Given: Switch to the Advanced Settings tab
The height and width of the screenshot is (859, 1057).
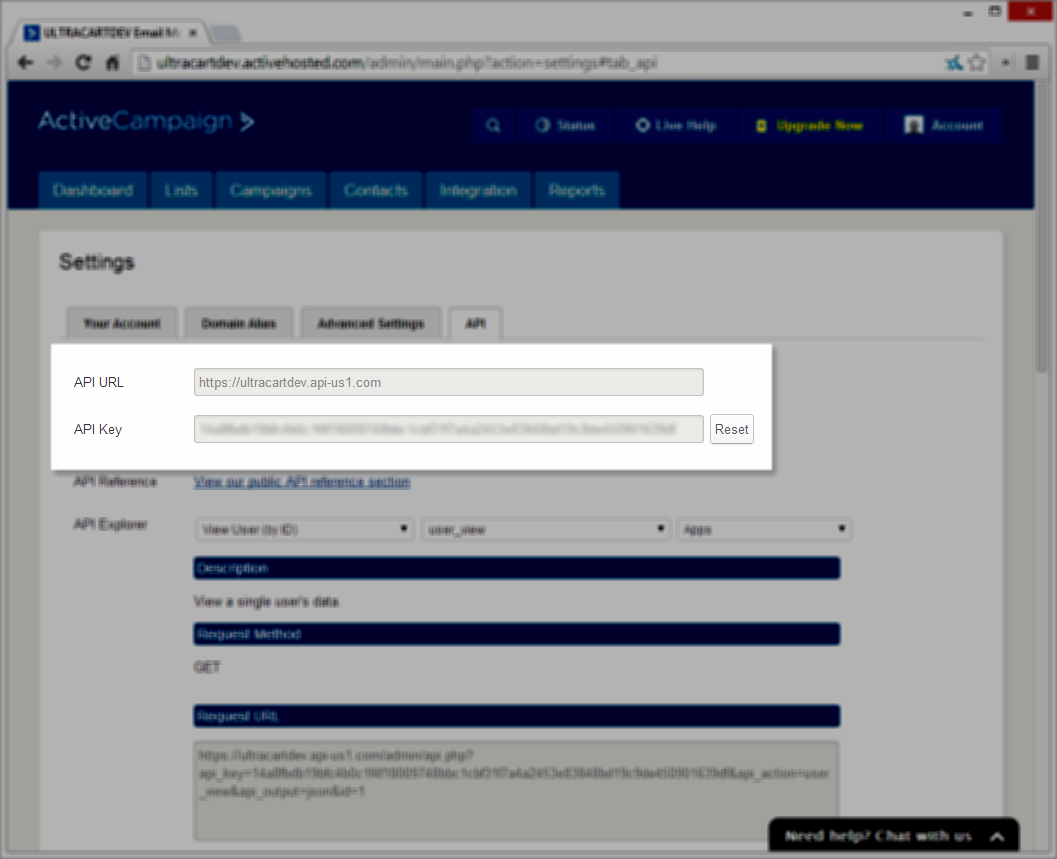Looking at the screenshot, I should tap(371, 324).
